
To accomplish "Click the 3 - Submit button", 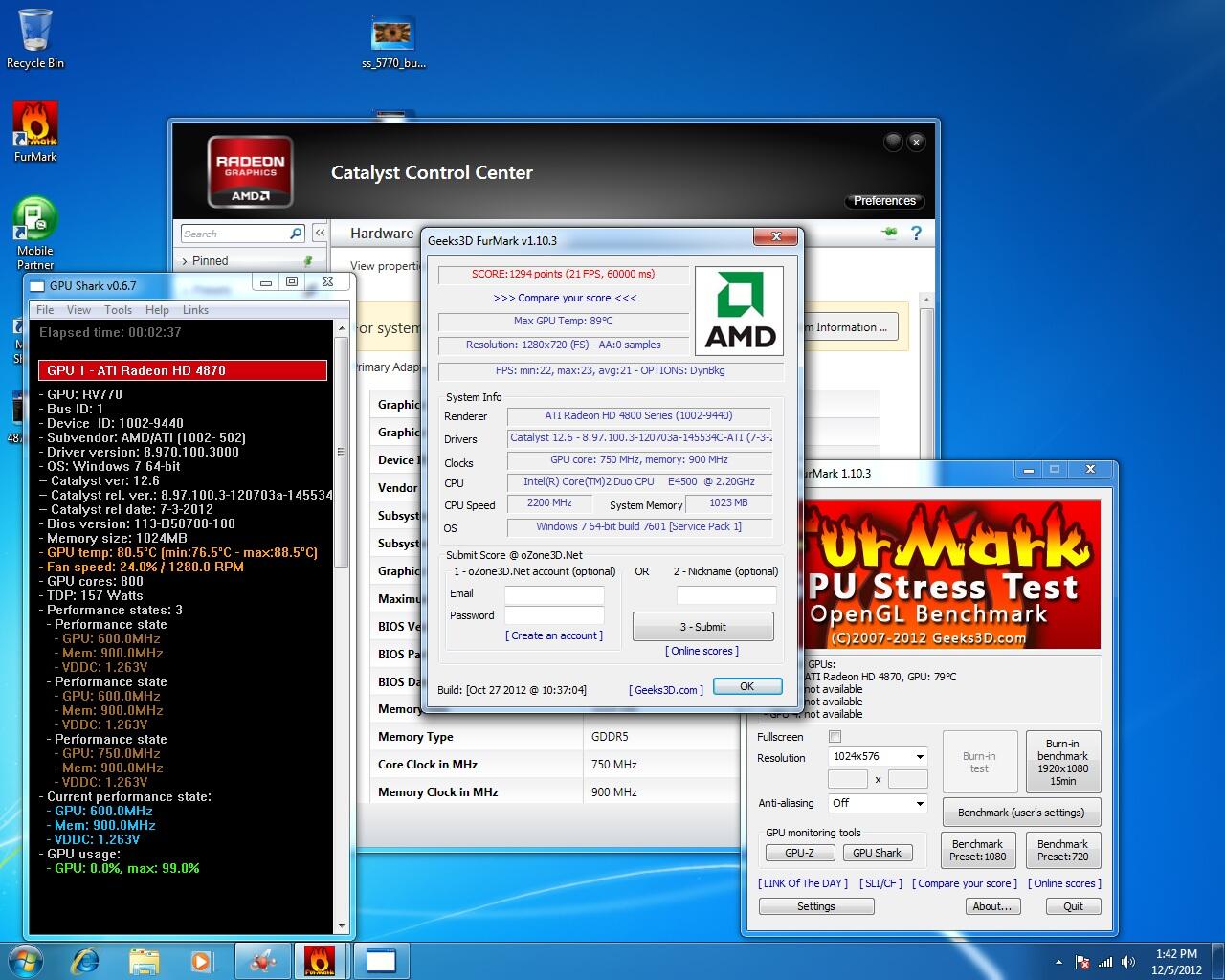I will coord(703,627).
